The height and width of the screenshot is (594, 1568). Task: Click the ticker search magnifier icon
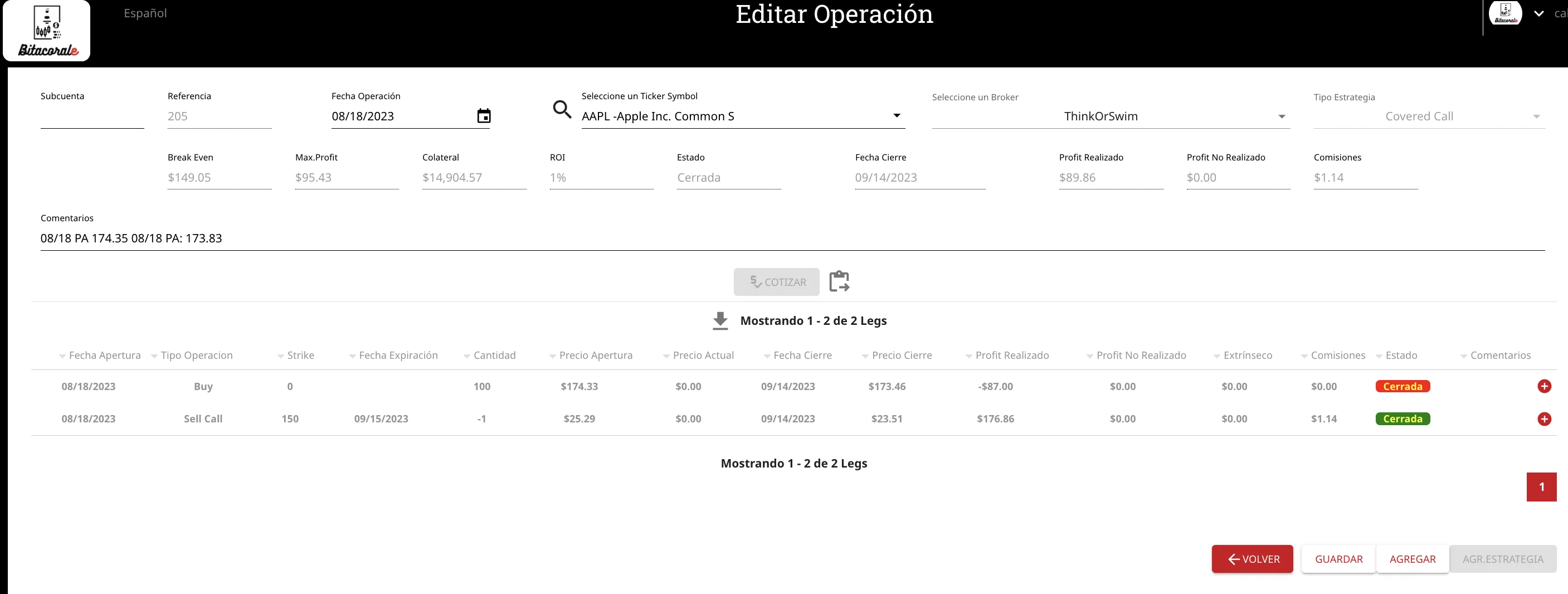[x=561, y=110]
